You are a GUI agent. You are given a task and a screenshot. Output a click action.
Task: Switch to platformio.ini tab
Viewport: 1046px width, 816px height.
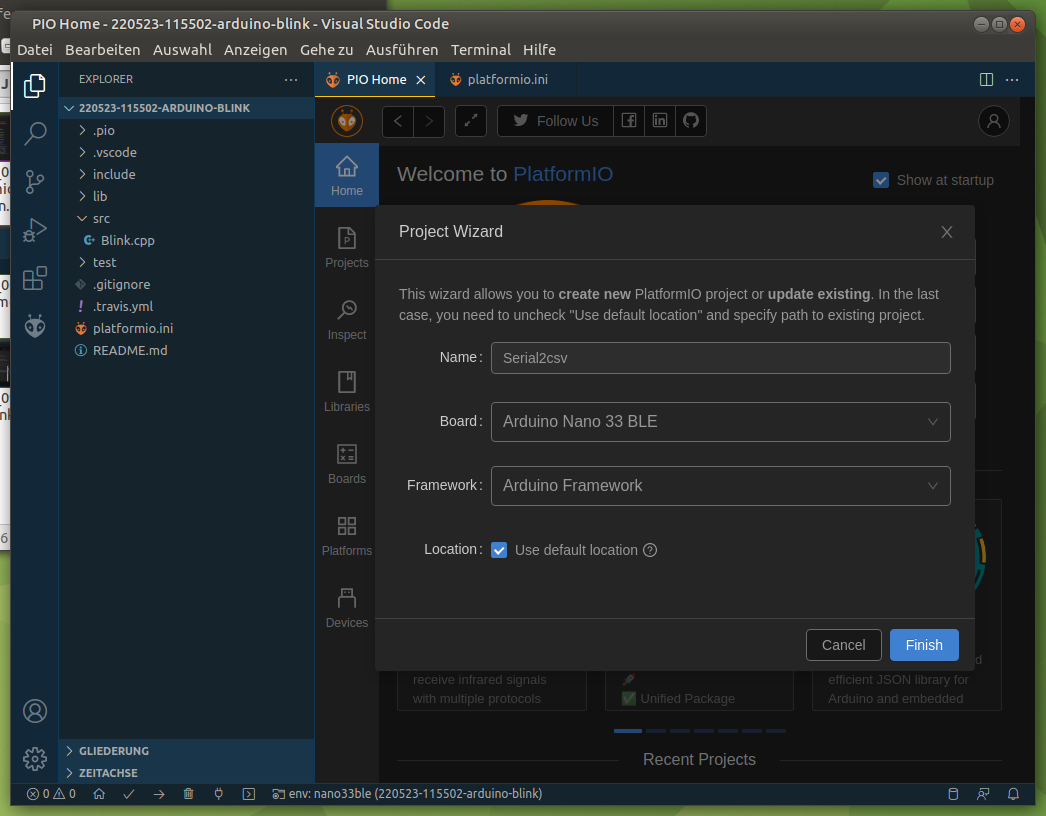(506, 79)
